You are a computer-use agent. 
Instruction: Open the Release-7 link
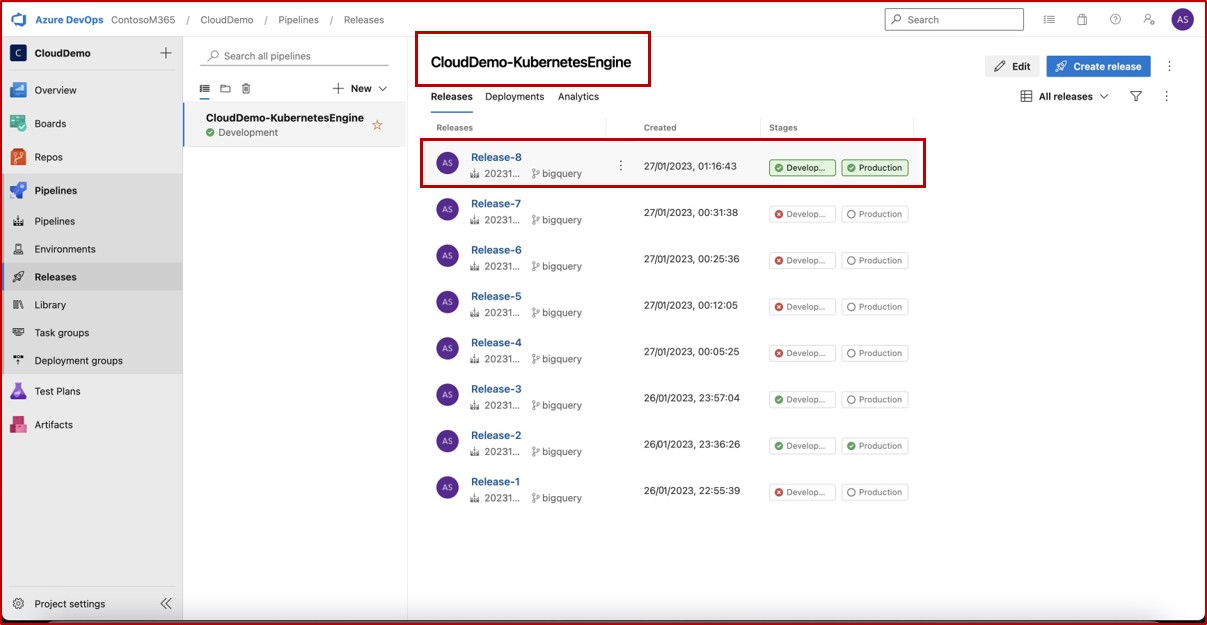495,203
